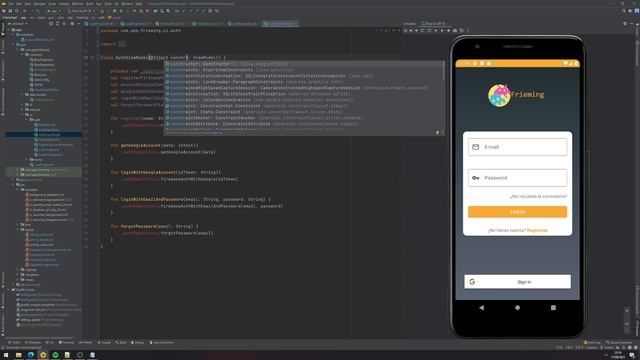The image size is (640, 360).
Task: Collapse the layout folder
Action: point(18,230)
